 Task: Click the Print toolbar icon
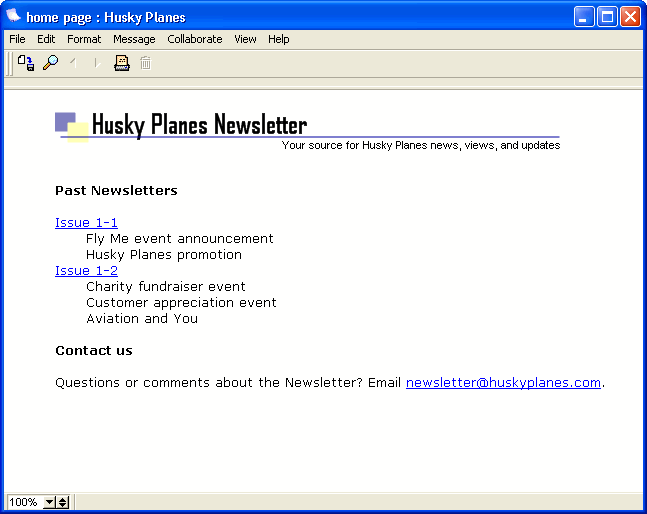click(122, 63)
